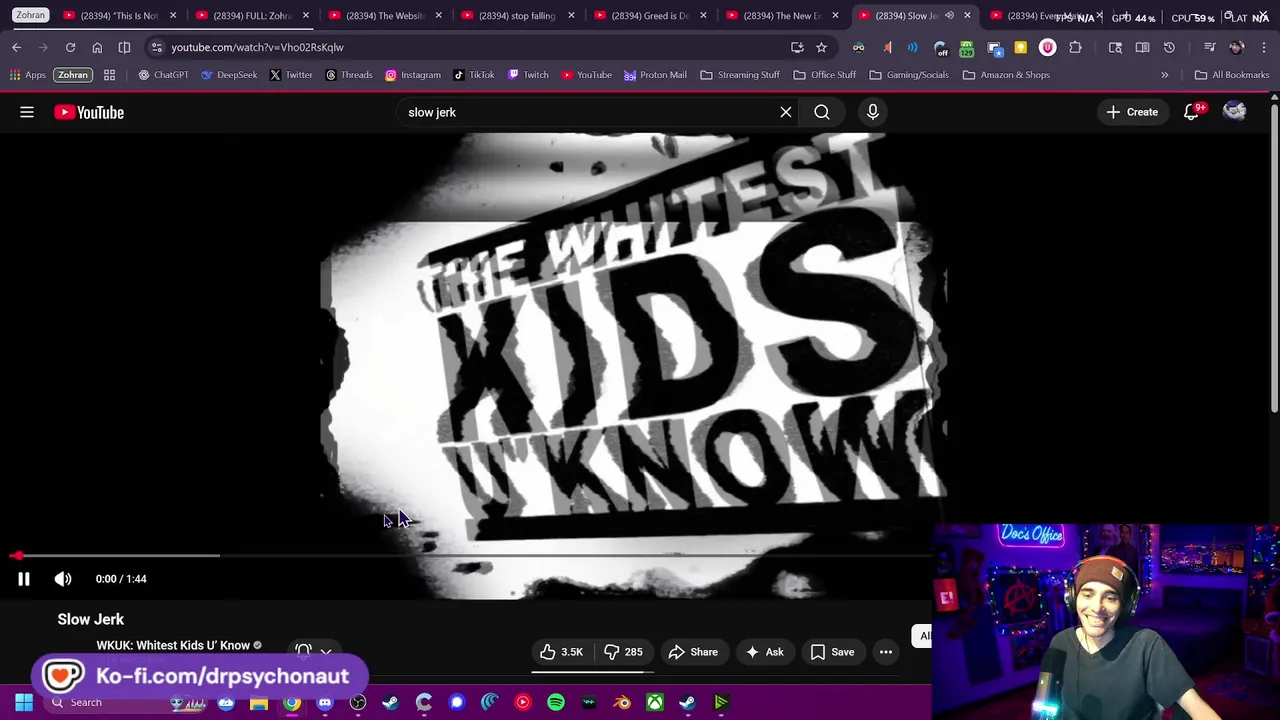Open Windows Start menu
The image size is (1280, 720).
(x=23, y=703)
